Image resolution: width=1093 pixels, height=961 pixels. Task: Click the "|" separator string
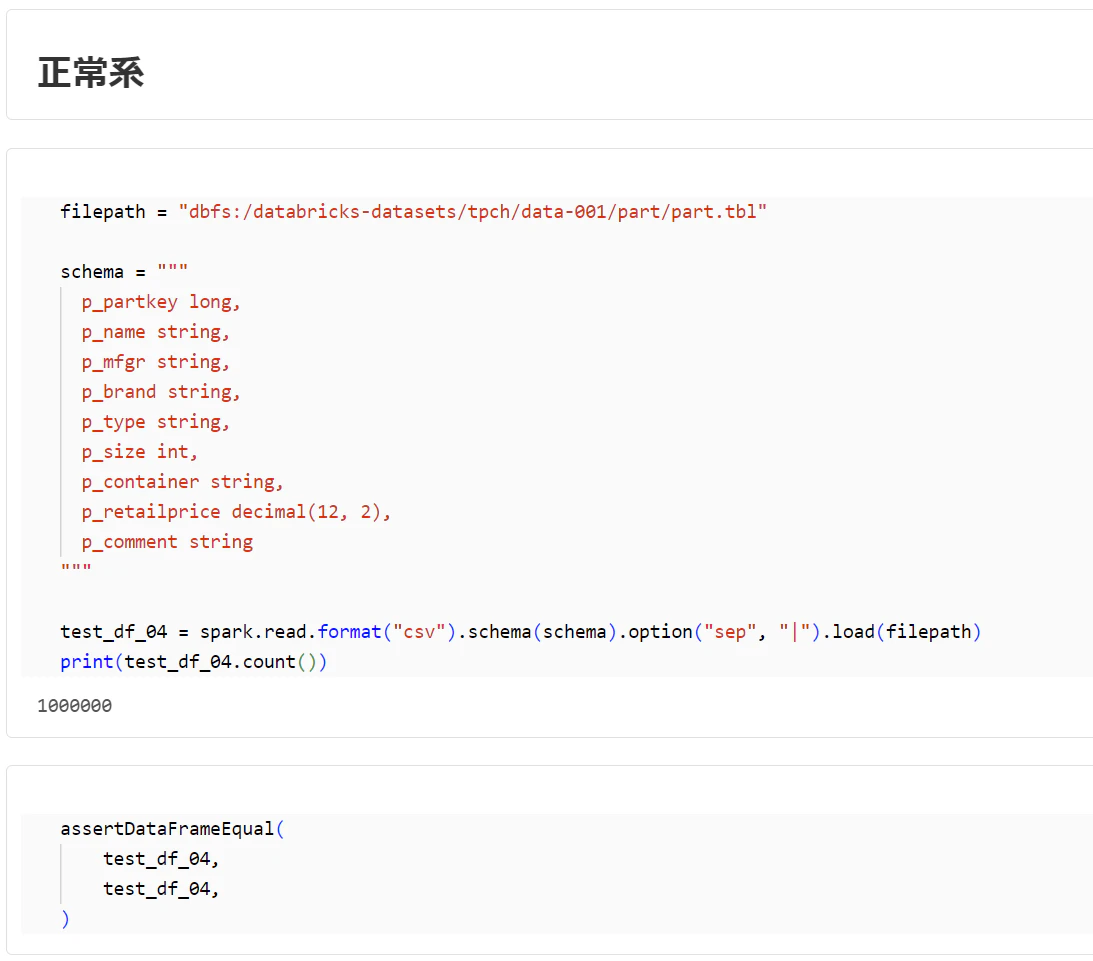[795, 632]
